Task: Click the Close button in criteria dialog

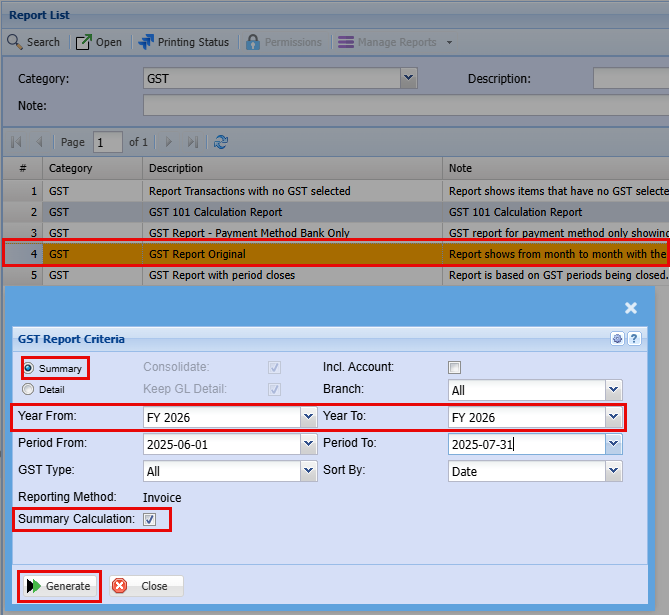Action: click(145, 586)
